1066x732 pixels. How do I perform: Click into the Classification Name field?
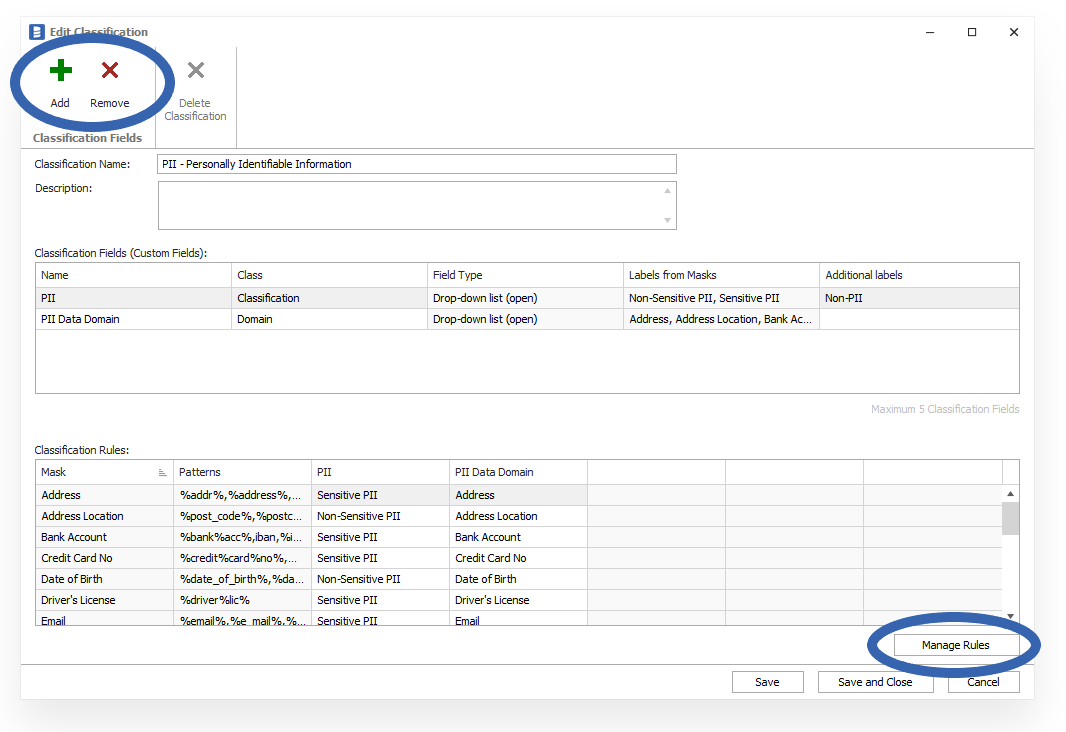[x=416, y=164]
